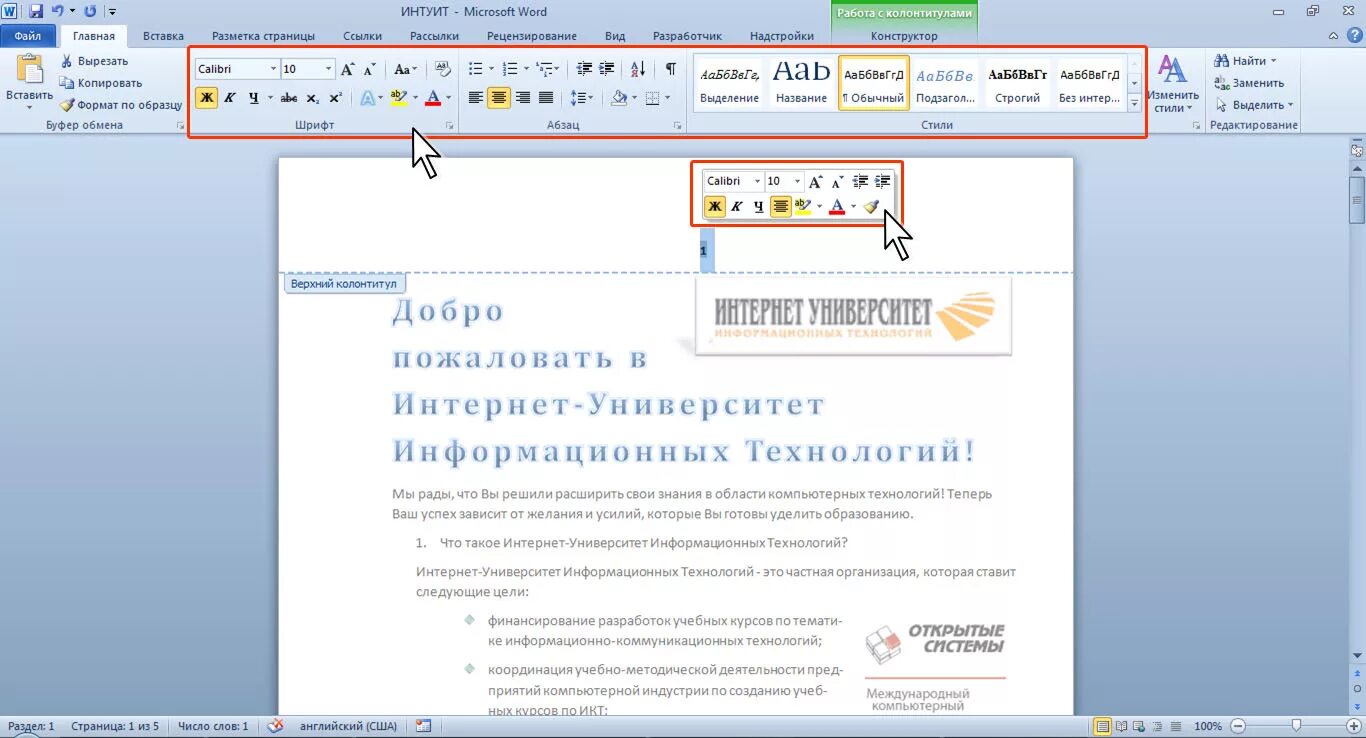Image resolution: width=1366 pixels, height=738 pixels.
Task: Open the Calibri font name dropdown in ribbon
Action: pyautogui.click(x=273, y=69)
